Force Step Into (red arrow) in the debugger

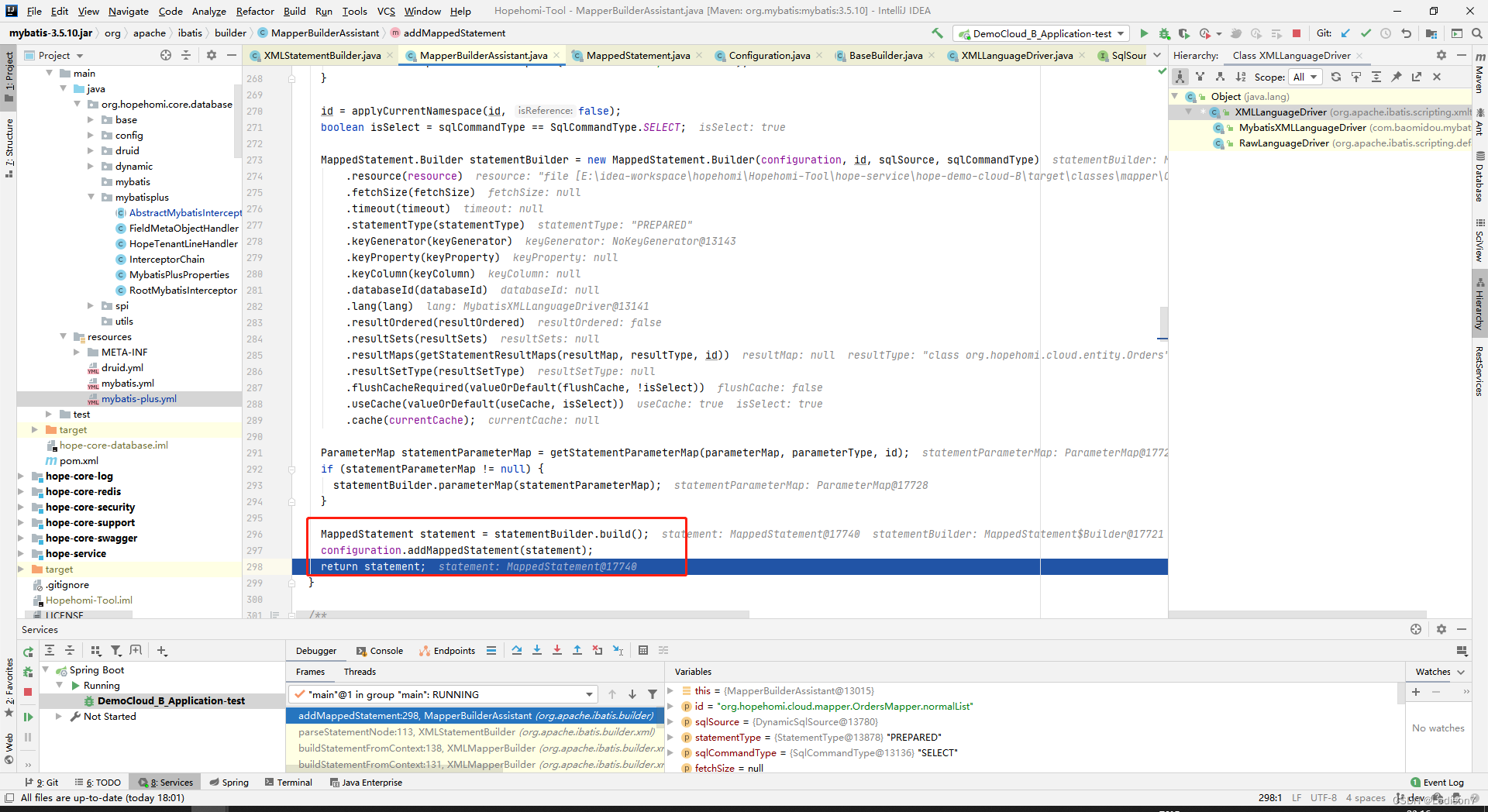[557, 650]
